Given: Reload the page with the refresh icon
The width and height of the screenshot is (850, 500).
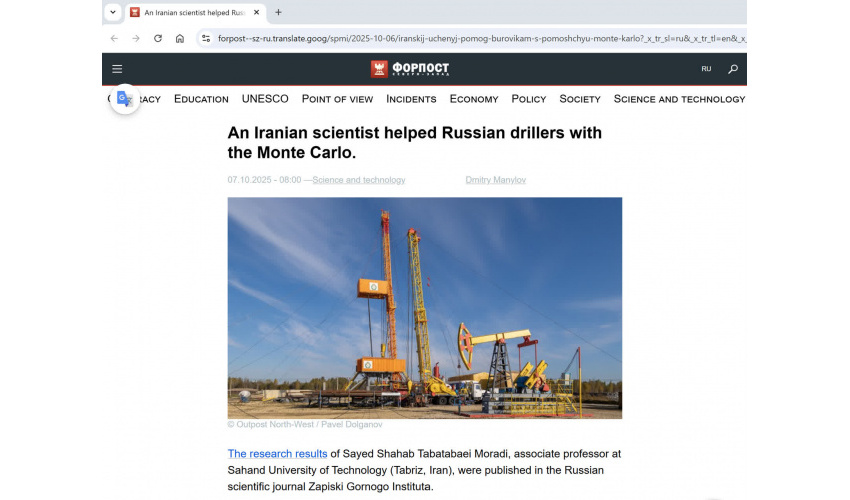Looking at the screenshot, I should [x=158, y=39].
